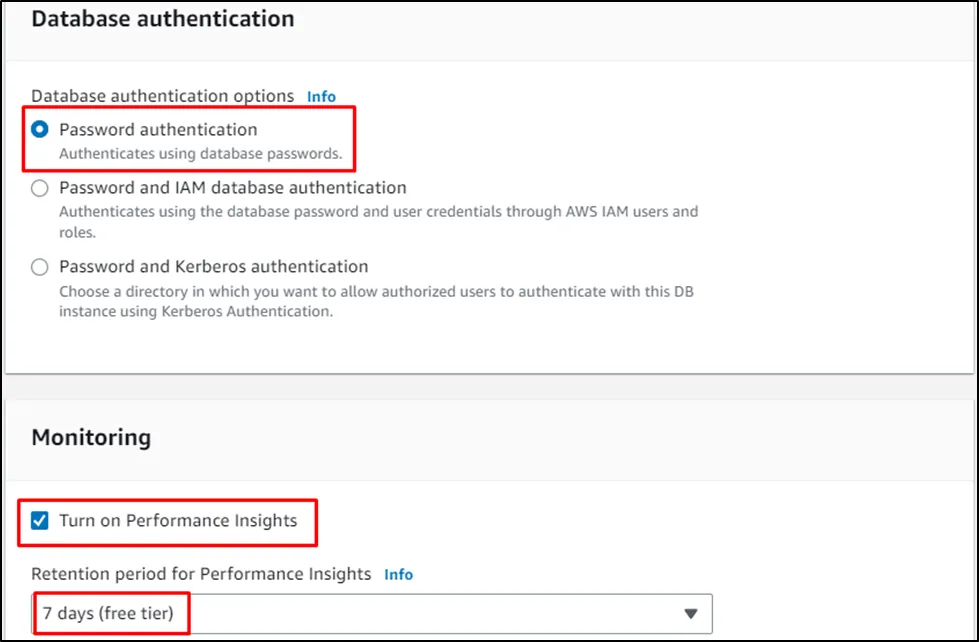Click 'Password and Kerberos authentication' label text
979x642 pixels.
tap(213, 267)
